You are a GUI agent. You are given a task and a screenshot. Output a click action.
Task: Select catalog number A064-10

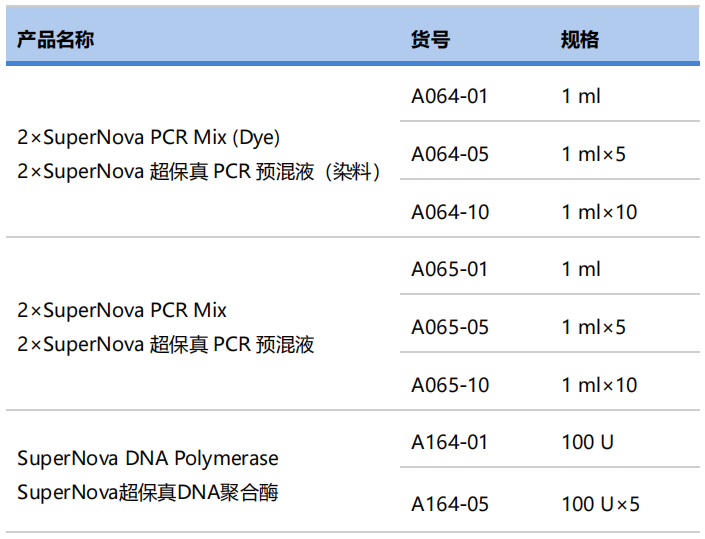(450, 212)
